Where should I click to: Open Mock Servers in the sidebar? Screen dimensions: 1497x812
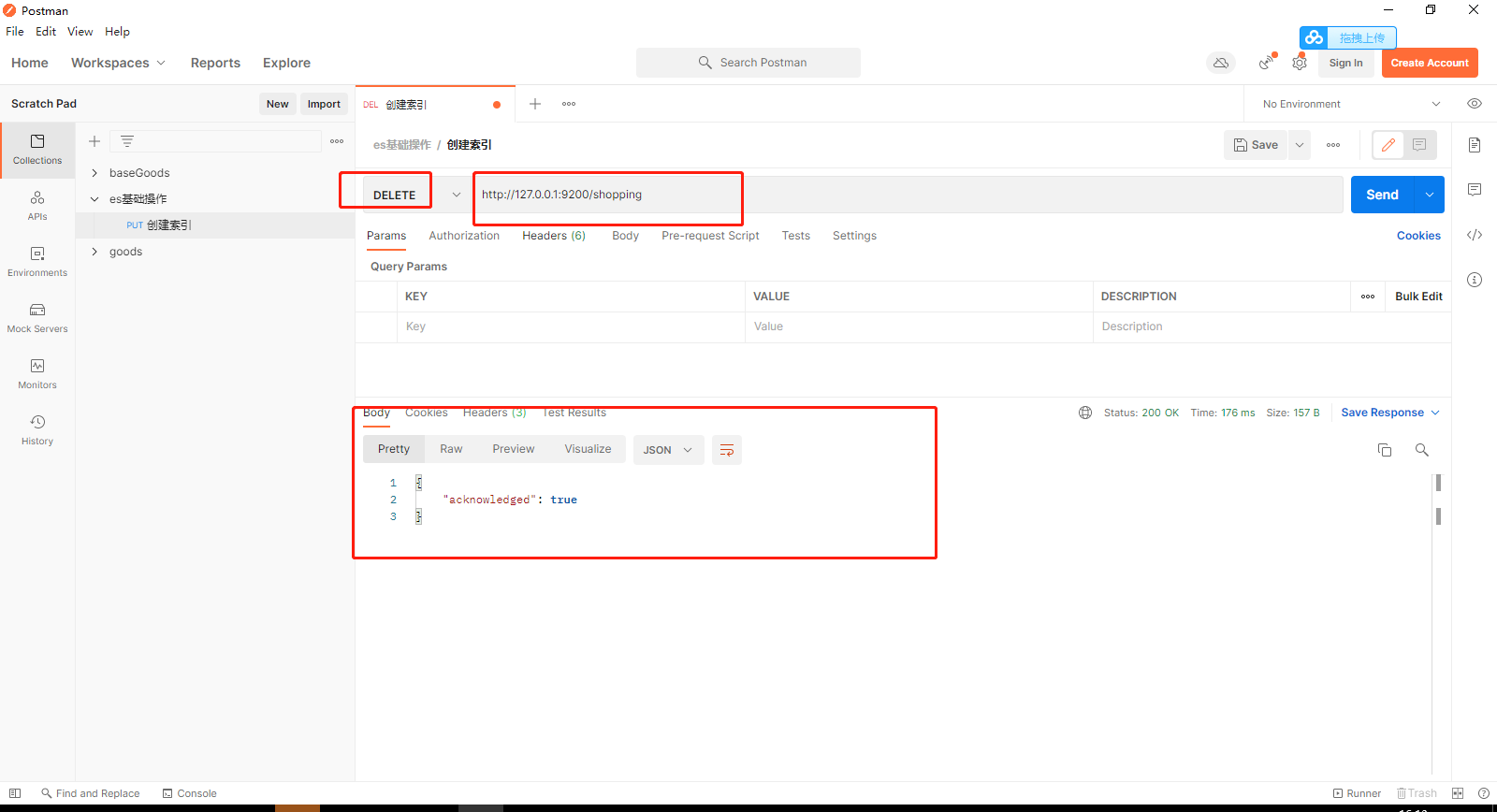click(x=37, y=318)
